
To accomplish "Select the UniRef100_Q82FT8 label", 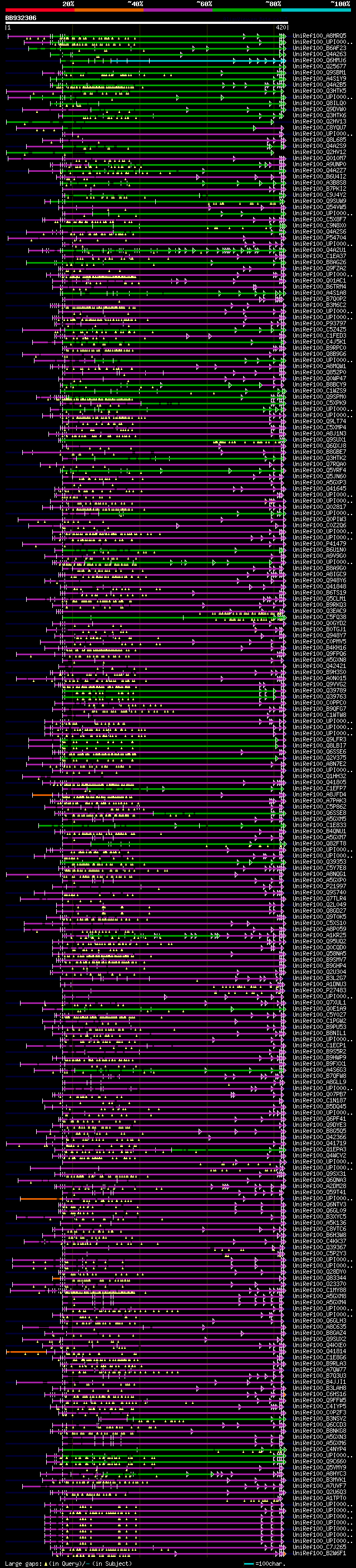I will pyautogui.click(x=319, y=844).
